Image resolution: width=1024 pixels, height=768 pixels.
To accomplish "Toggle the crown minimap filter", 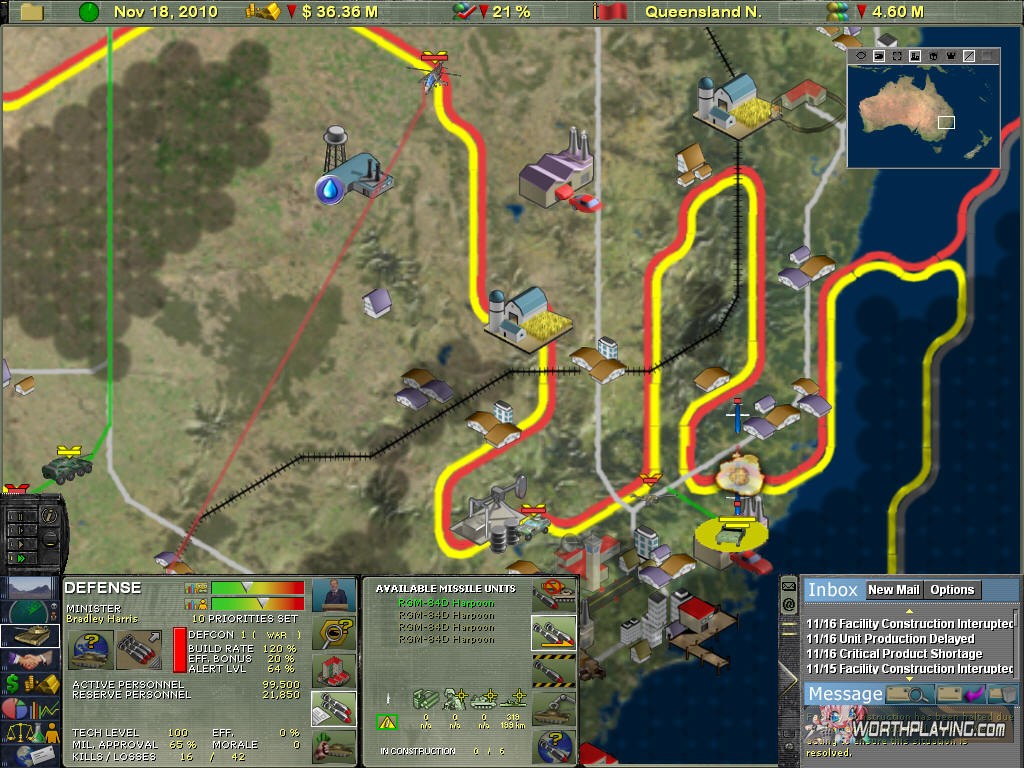I will [x=950, y=57].
